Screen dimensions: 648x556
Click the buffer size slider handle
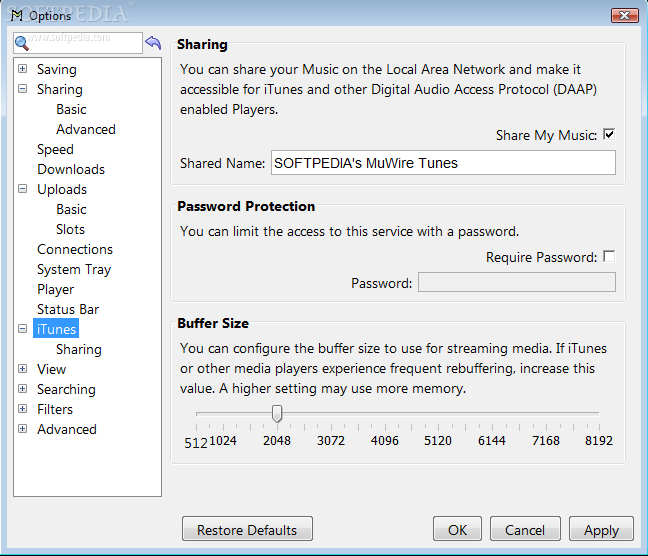coord(277,413)
